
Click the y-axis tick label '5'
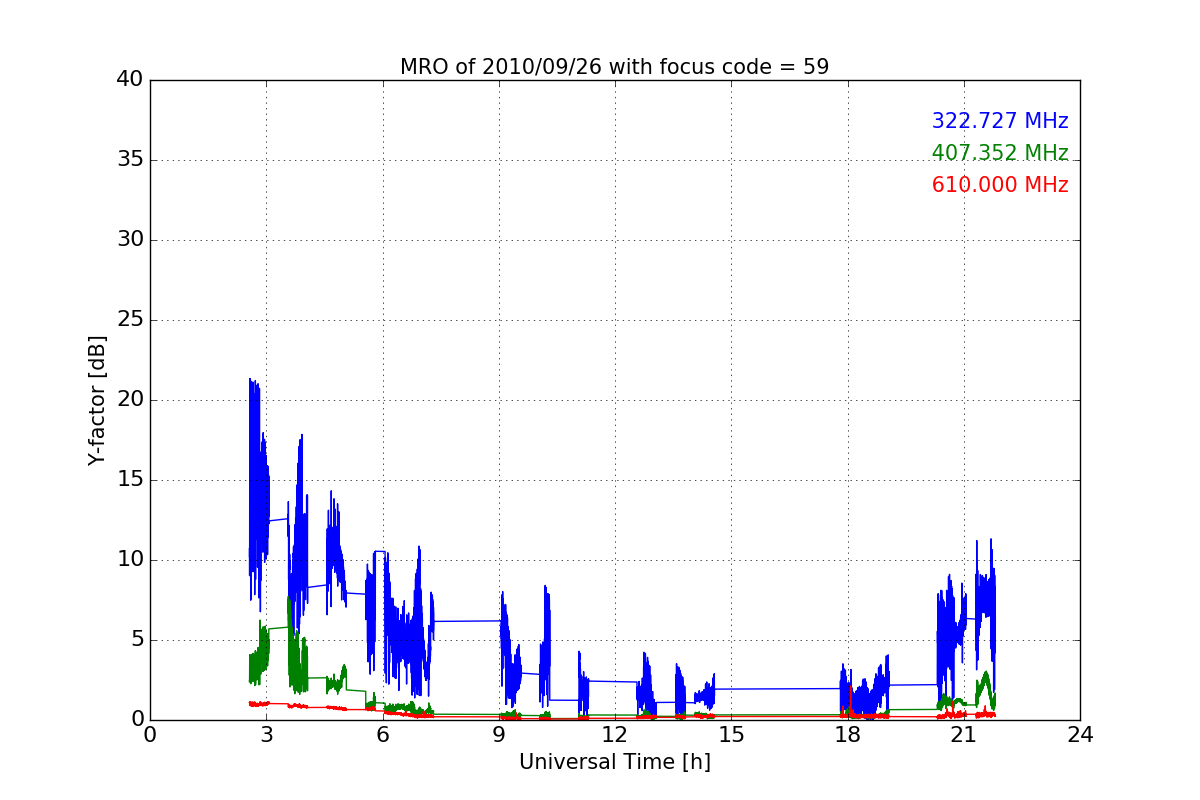point(136,640)
